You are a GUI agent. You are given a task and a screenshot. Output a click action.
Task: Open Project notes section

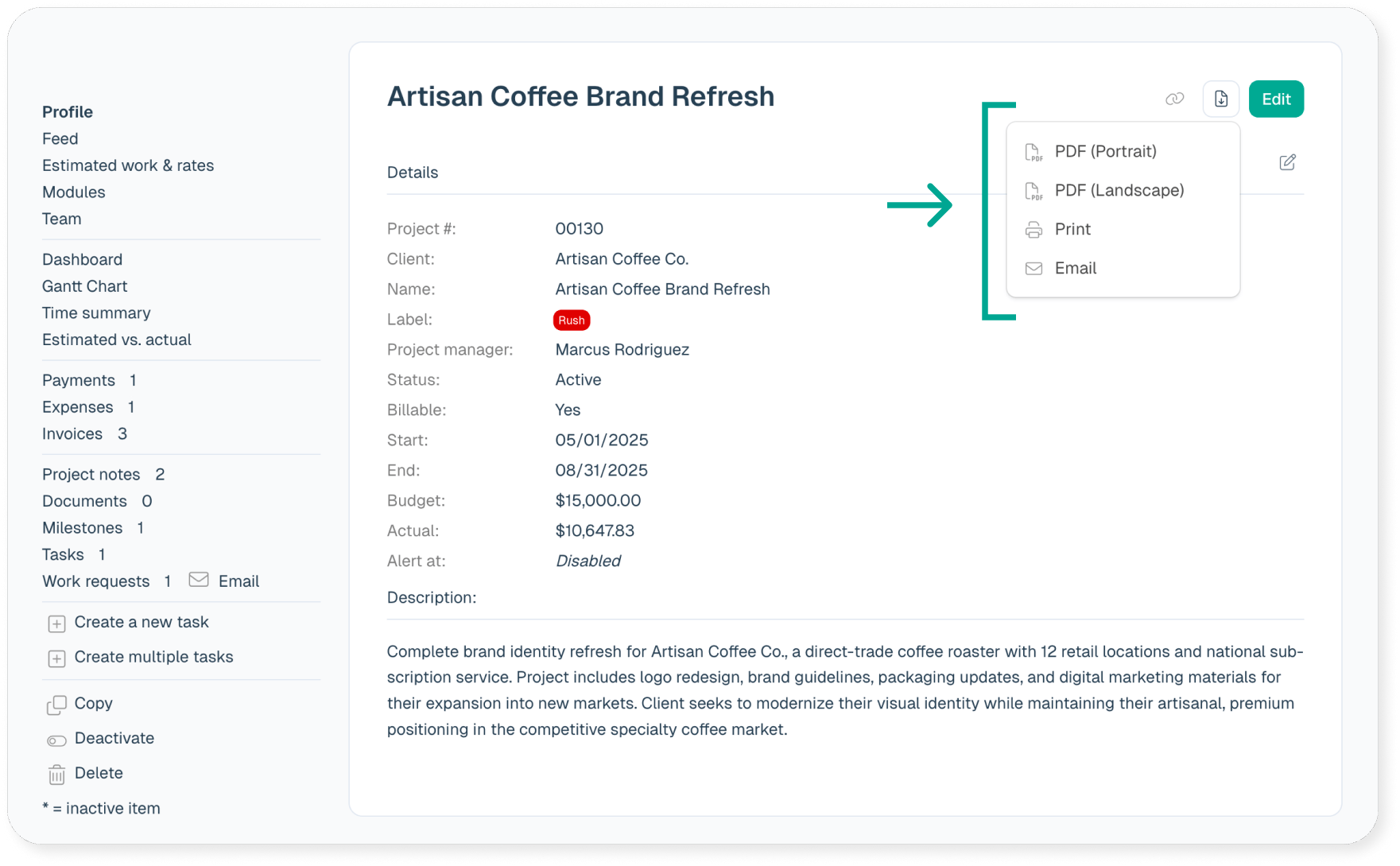tap(91, 475)
